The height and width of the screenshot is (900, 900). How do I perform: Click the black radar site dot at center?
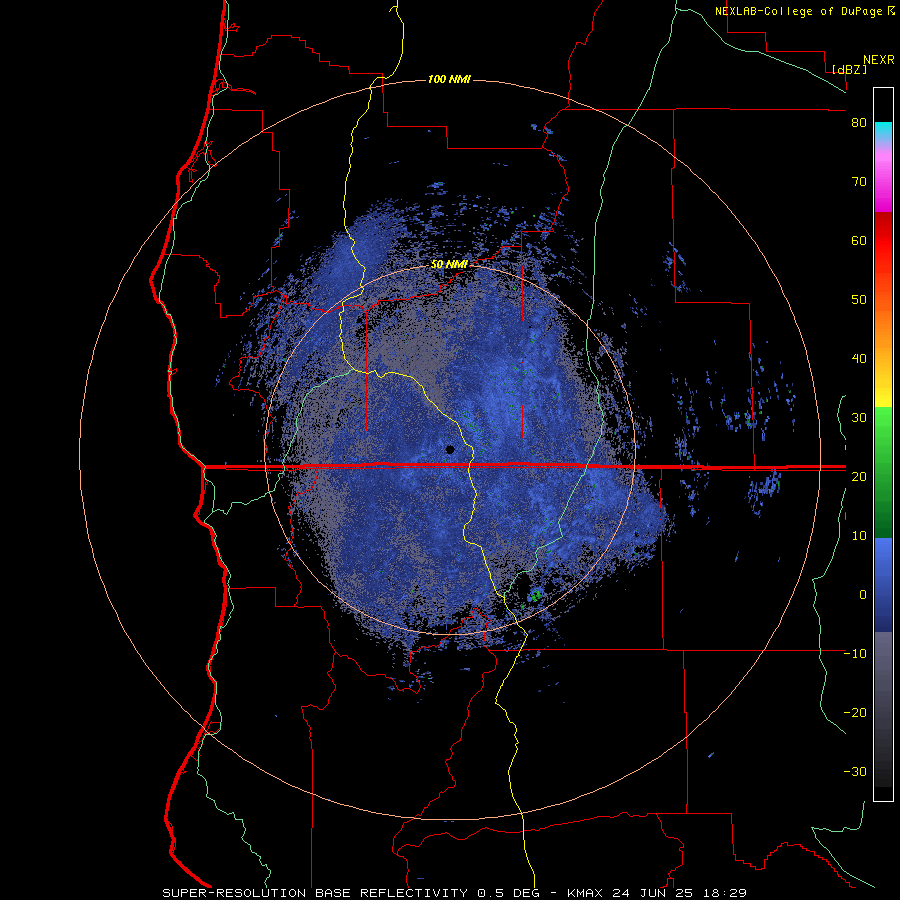click(450, 449)
